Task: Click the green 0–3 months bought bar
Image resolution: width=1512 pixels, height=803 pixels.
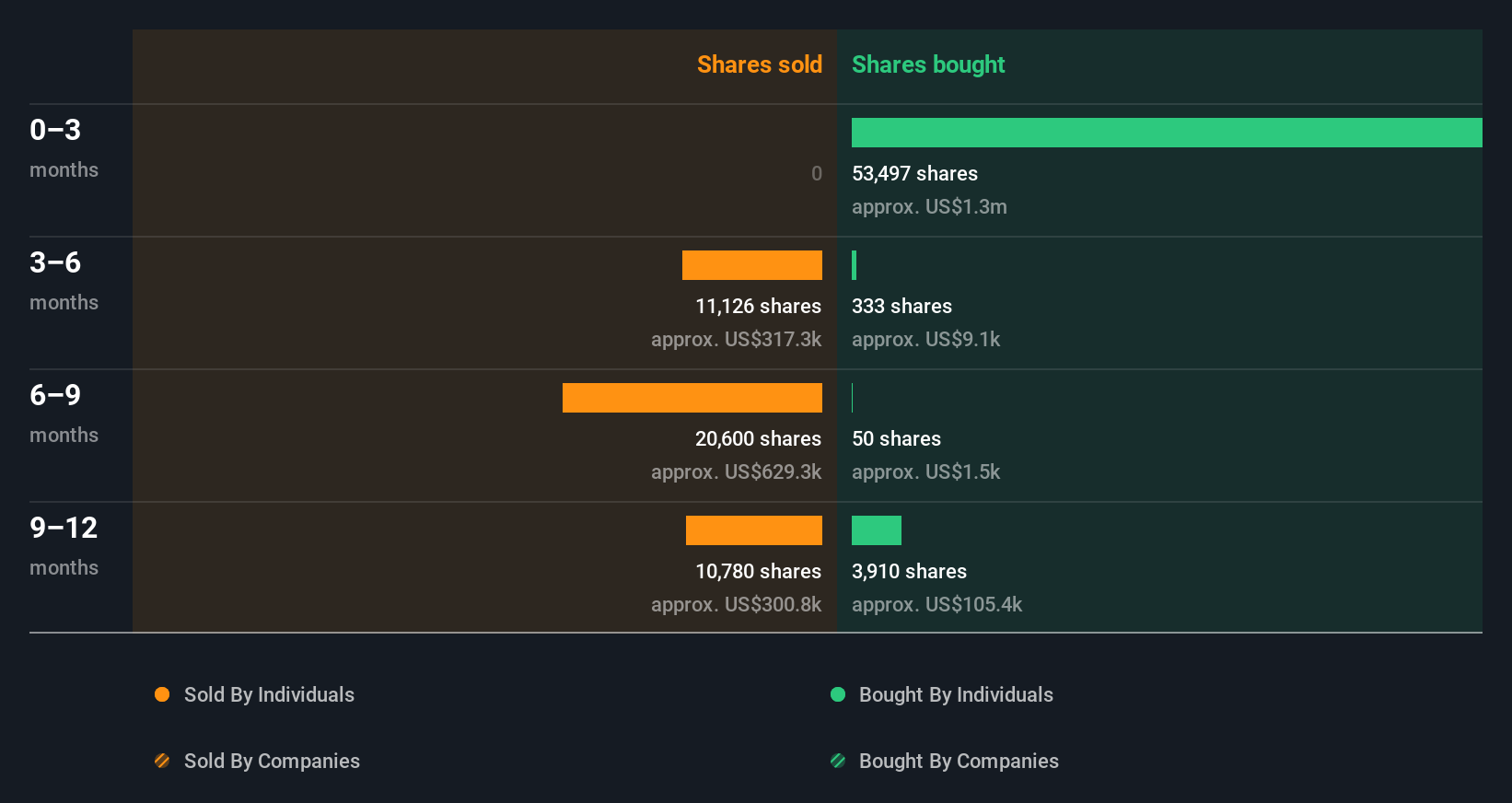Action: [x=1167, y=133]
